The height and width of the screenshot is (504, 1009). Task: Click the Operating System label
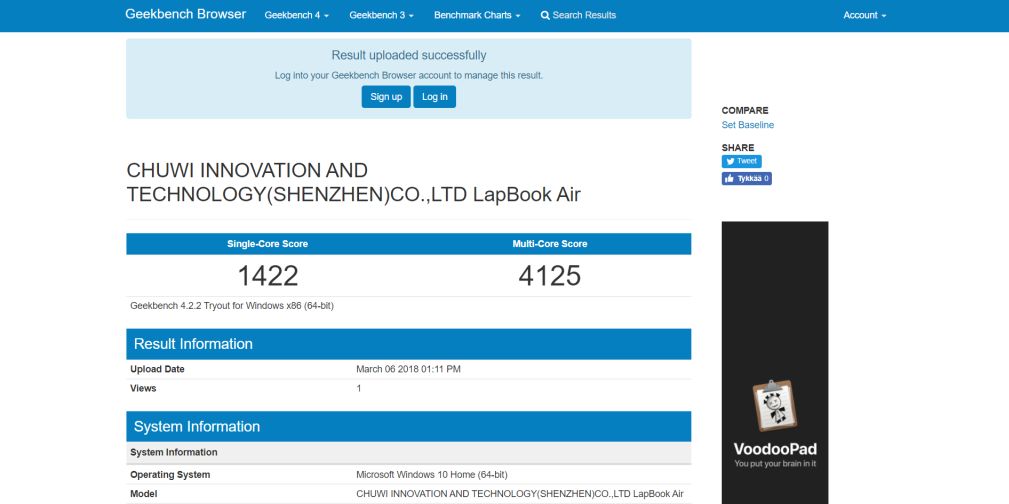pos(170,475)
